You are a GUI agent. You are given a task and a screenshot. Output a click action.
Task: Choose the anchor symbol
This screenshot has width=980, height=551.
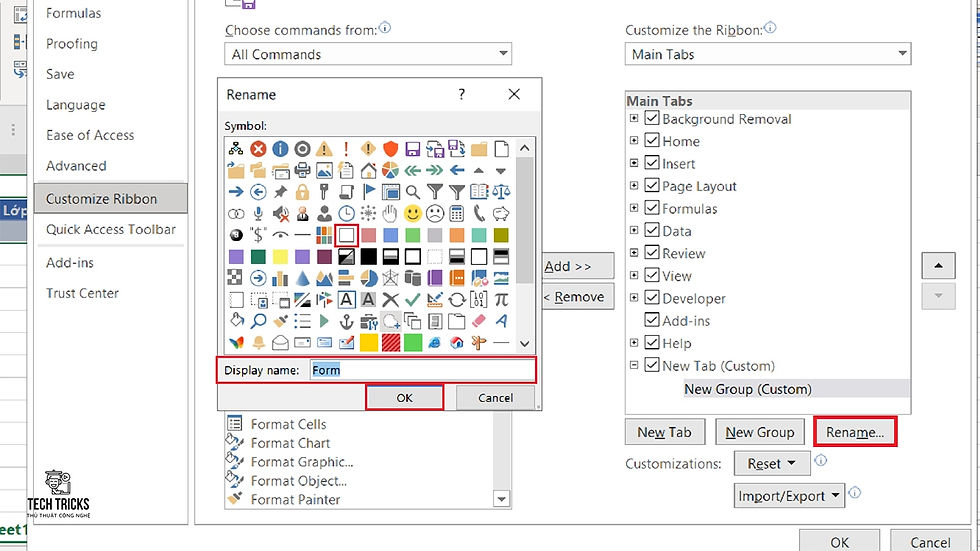[346, 321]
